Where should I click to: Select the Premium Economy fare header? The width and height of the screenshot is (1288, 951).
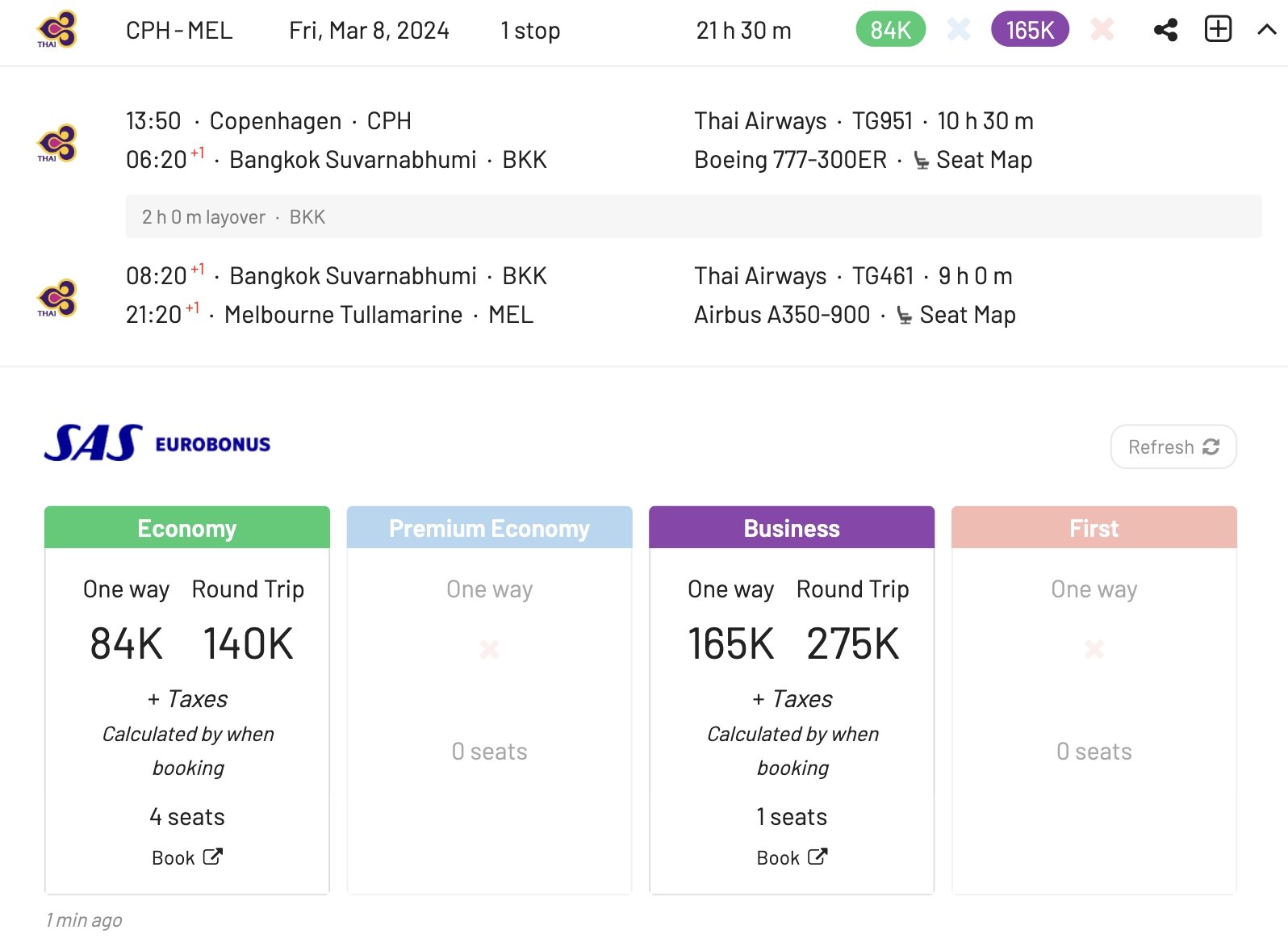(x=489, y=528)
